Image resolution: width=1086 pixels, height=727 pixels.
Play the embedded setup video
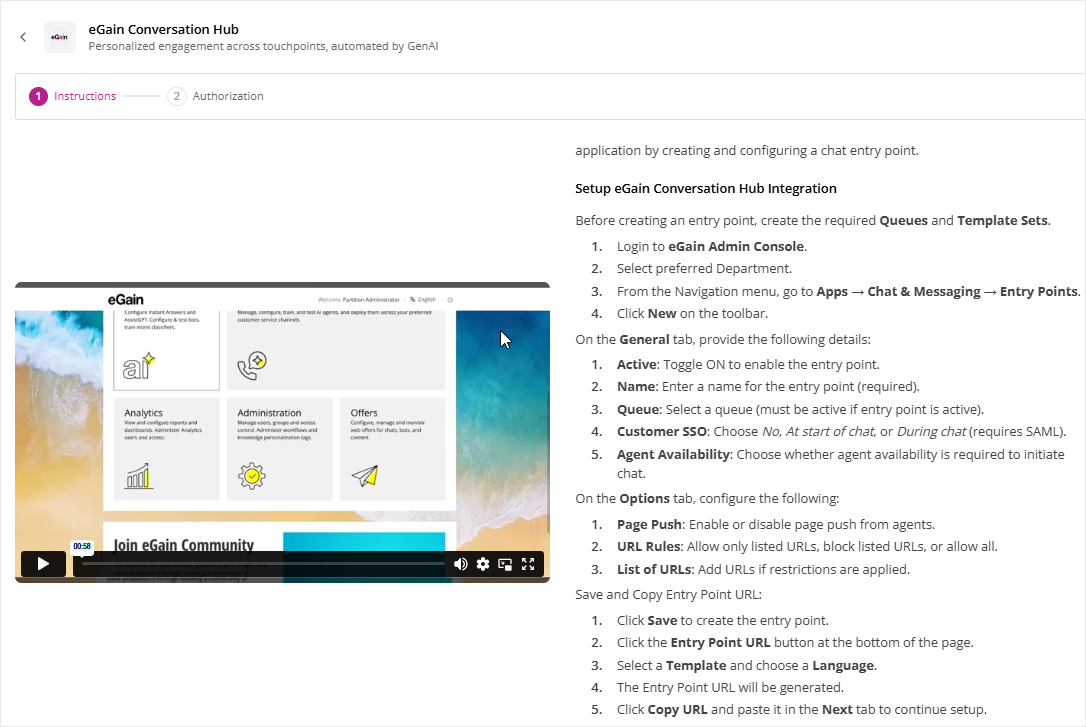(43, 564)
